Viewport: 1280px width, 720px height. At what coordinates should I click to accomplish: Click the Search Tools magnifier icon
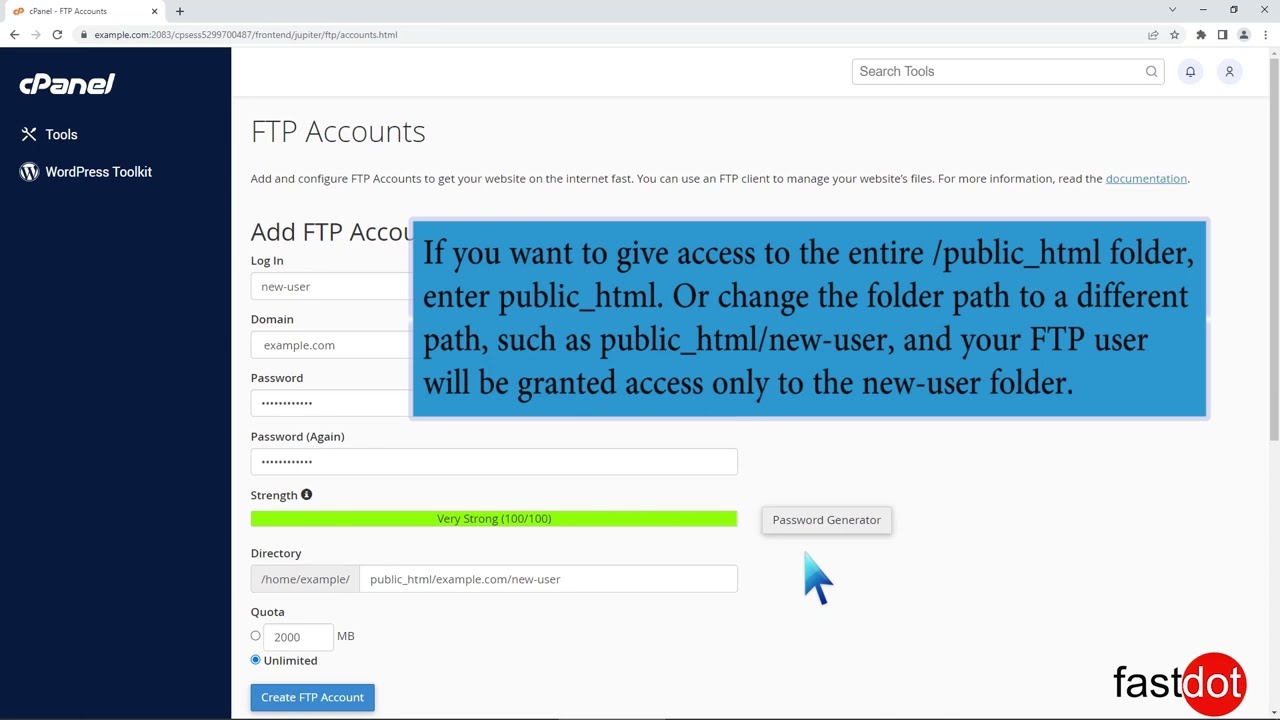pos(1151,71)
